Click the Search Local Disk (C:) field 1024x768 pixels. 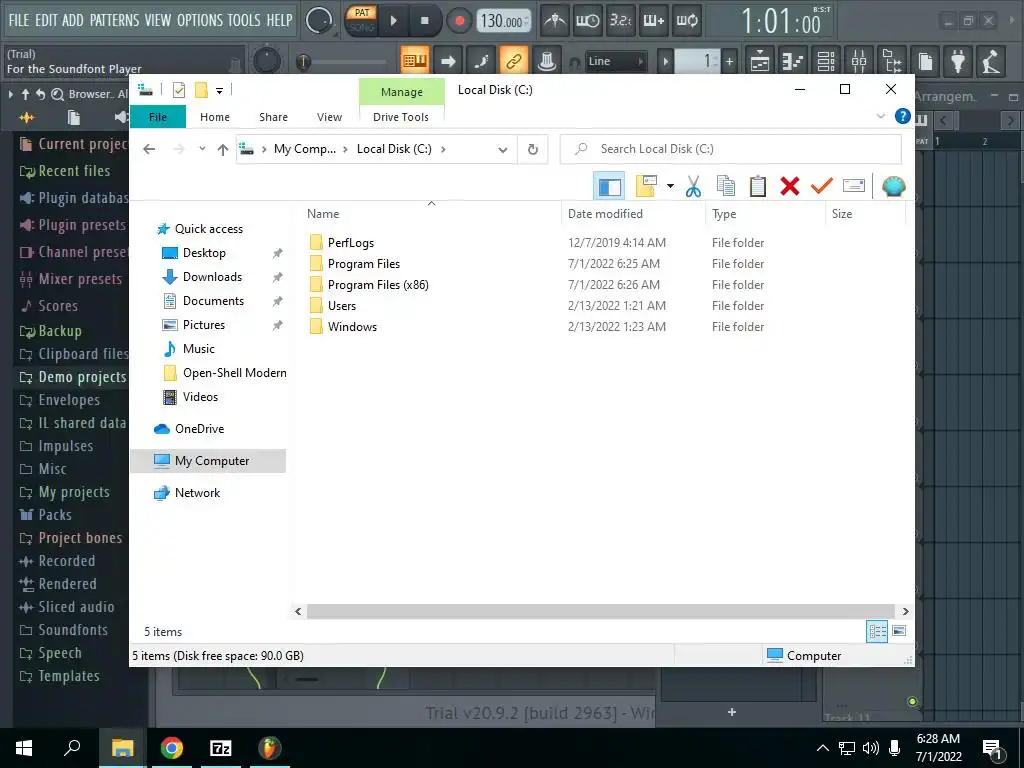click(x=731, y=149)
